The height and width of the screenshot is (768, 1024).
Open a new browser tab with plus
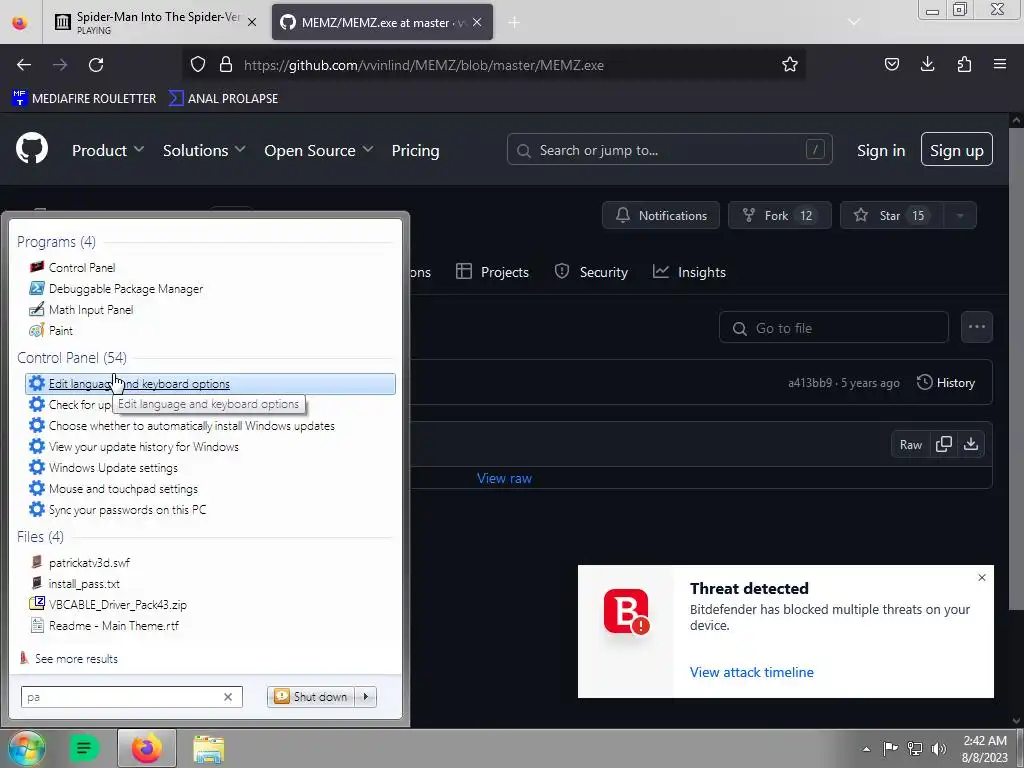click(514, 22)
